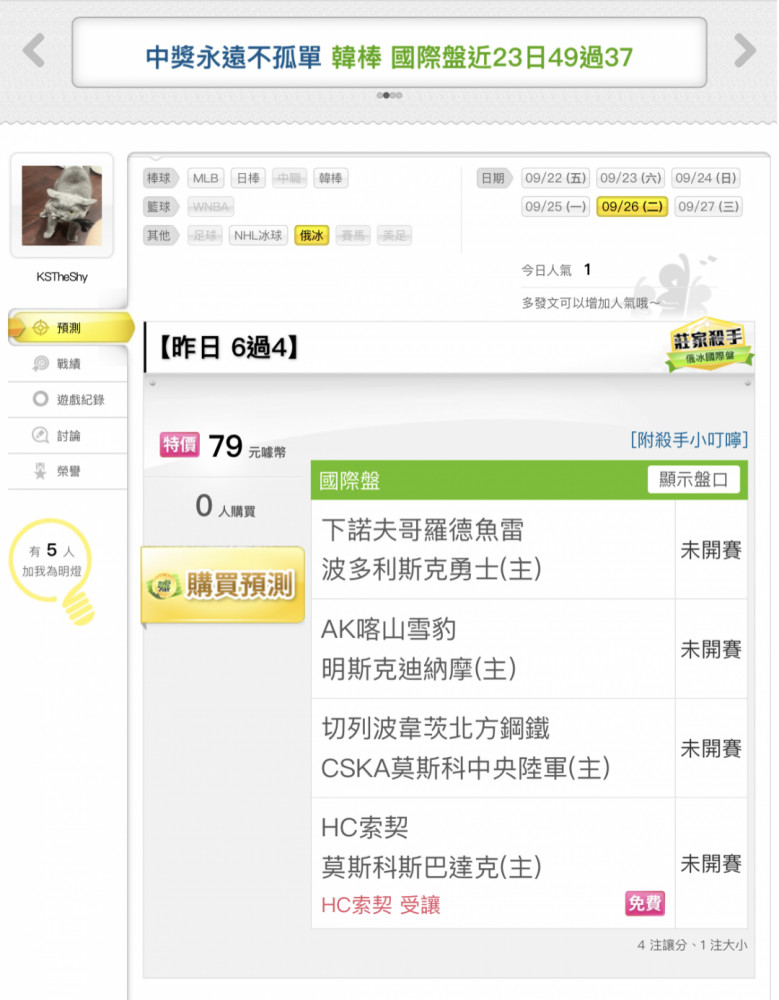The height and width of the screenshot is (1000, 779).
Task: Click the 莊家殺手 badge icon
Action: pos(709,344)
